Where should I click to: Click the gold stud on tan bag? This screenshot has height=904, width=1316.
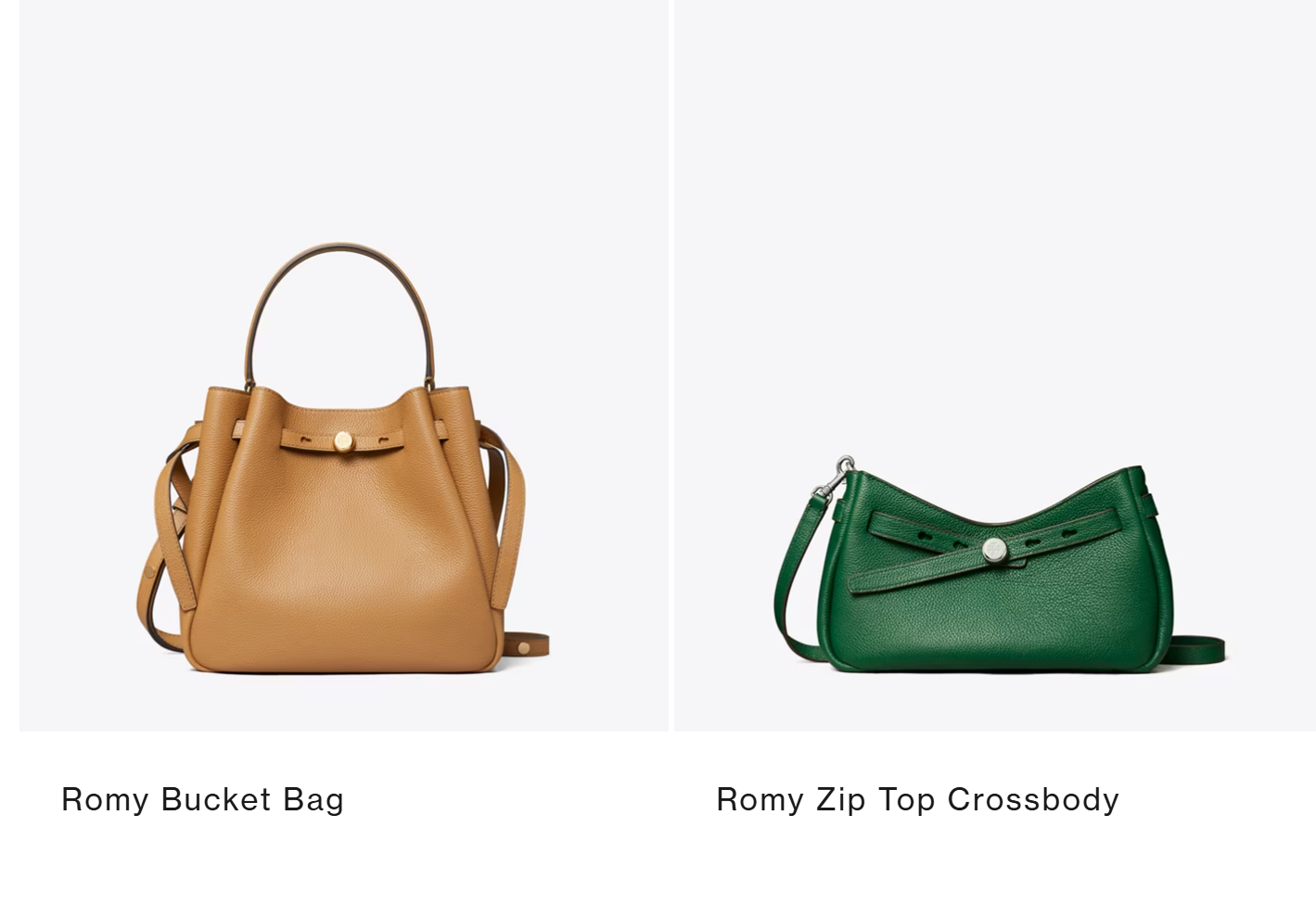pos(343,441)
